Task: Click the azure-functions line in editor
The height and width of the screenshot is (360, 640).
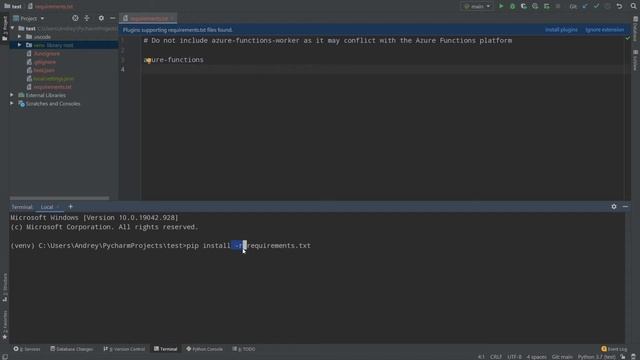Action: tap(173, 60)
